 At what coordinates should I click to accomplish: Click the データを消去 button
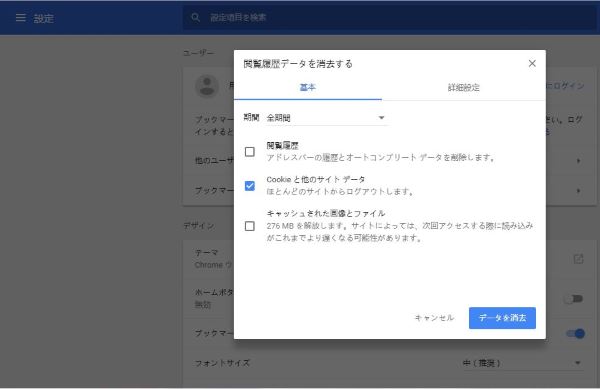(x=502, y=318)
